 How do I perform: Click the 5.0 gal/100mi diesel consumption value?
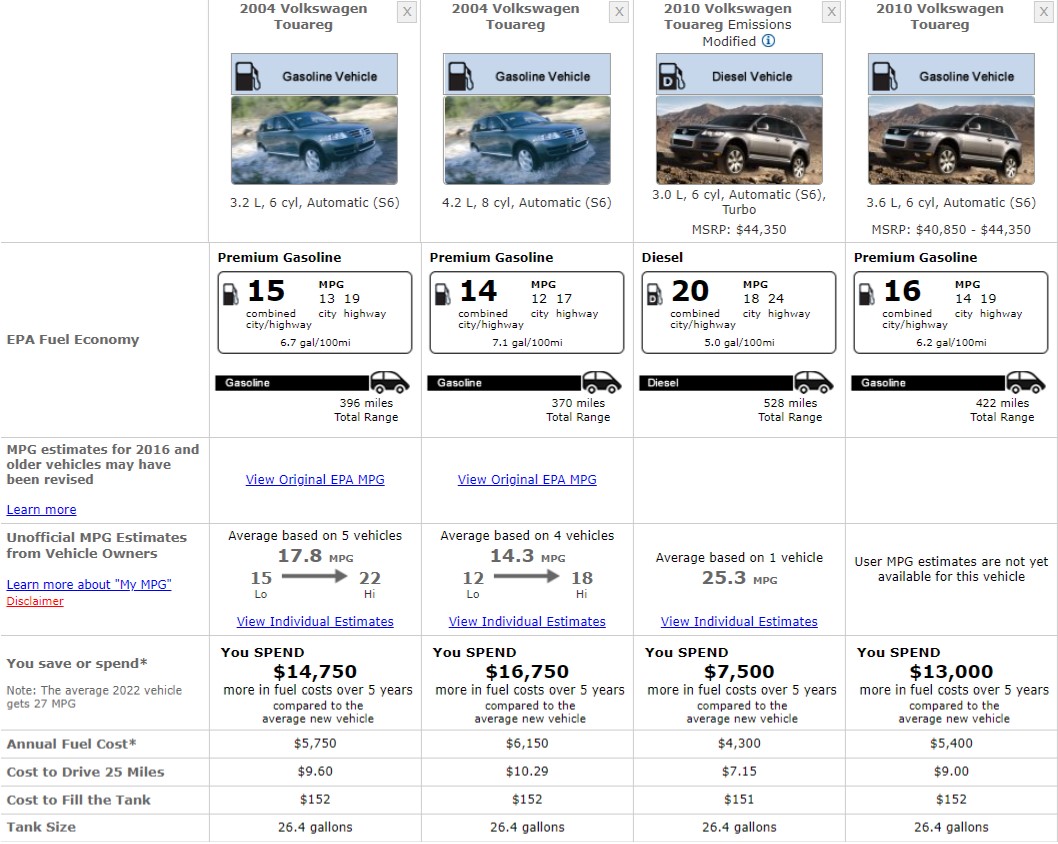(740, 343)
